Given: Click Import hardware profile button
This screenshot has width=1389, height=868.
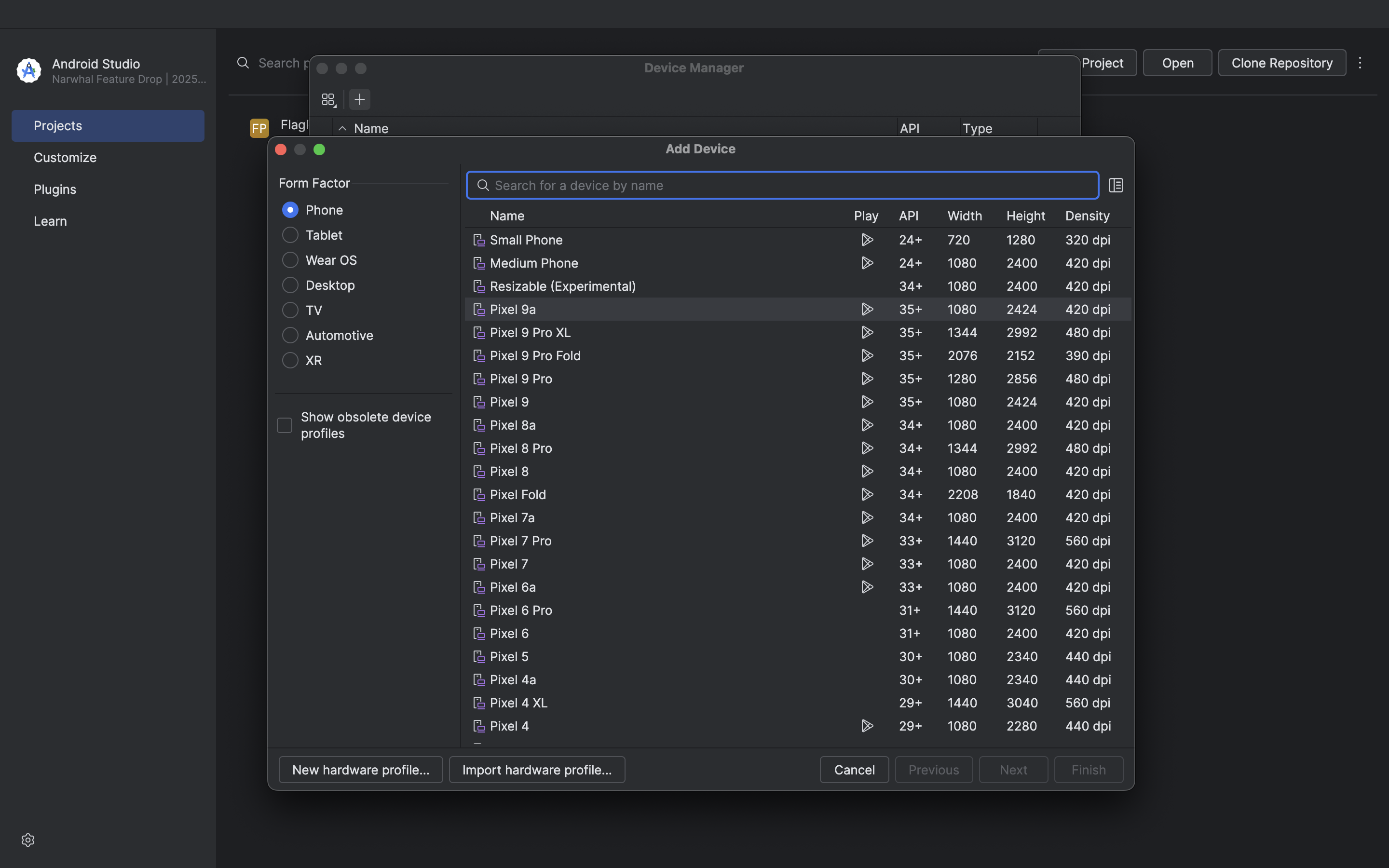Looking at the screenshot, I should pos(537,770).
